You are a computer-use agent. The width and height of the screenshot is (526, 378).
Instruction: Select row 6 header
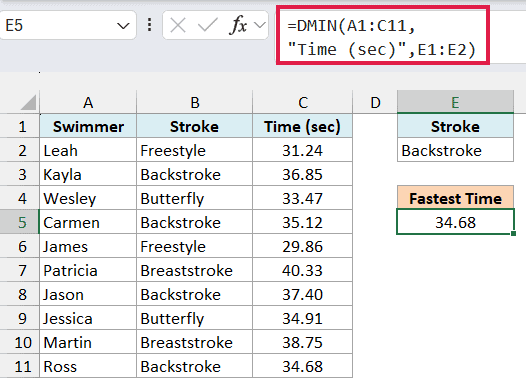20,246
